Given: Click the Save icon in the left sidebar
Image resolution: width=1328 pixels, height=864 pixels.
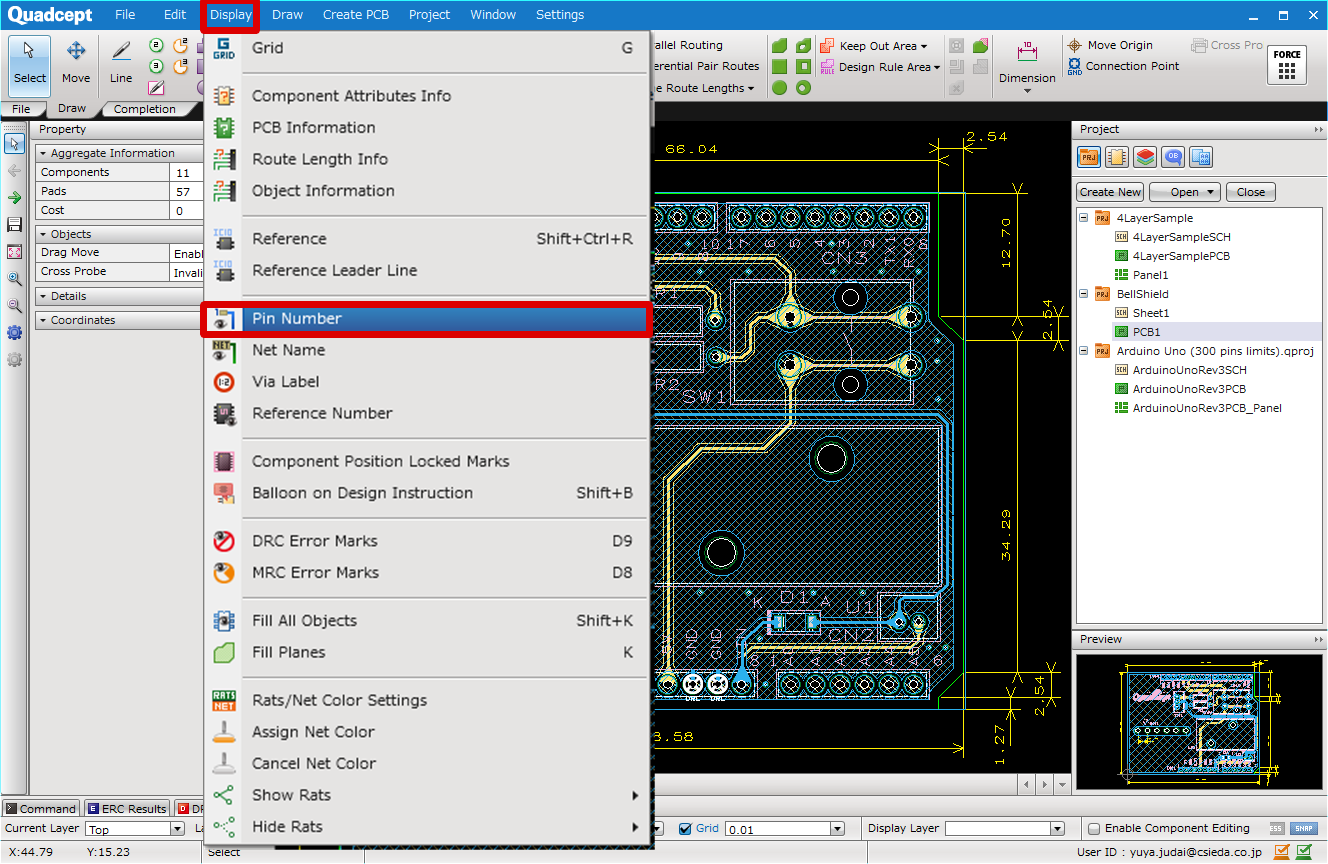Looking at the screenshot, I should tap(13, 224).
